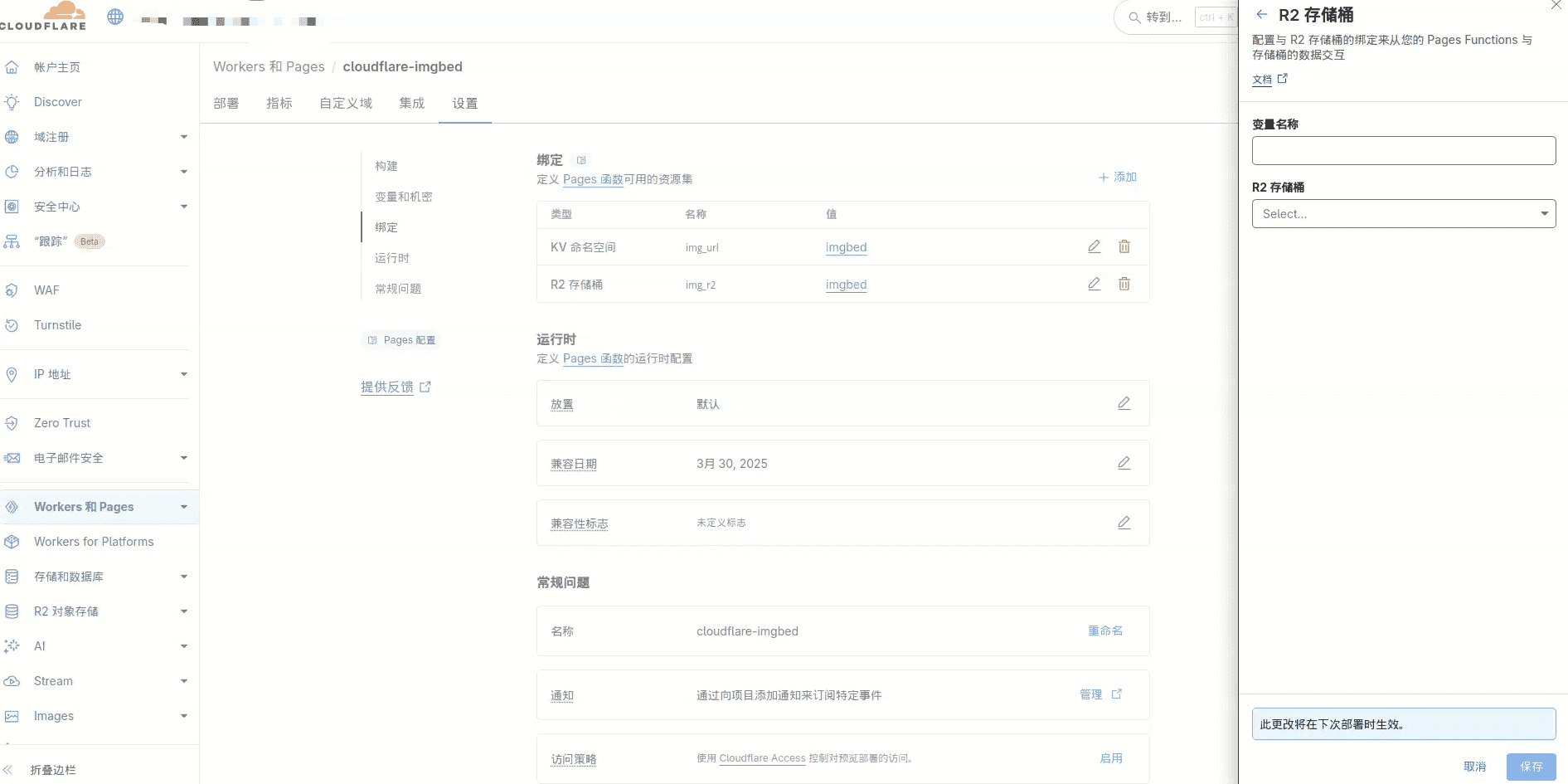Click back arrow in R2 存储桶 panel
This screenshot has height=784, width=1568.
[x=1262, y=14]
